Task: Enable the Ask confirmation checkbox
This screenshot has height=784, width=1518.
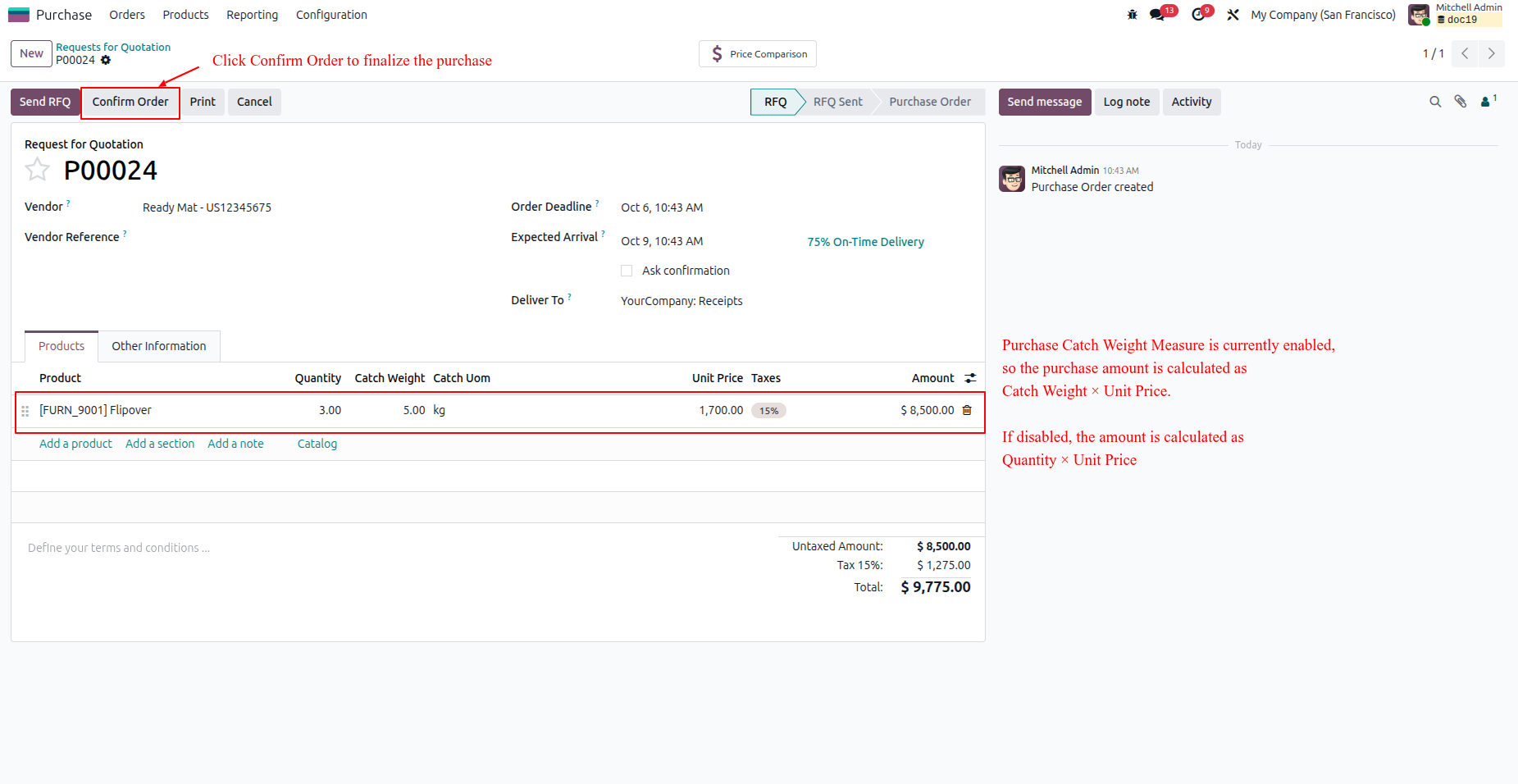Action: (627, 271)
